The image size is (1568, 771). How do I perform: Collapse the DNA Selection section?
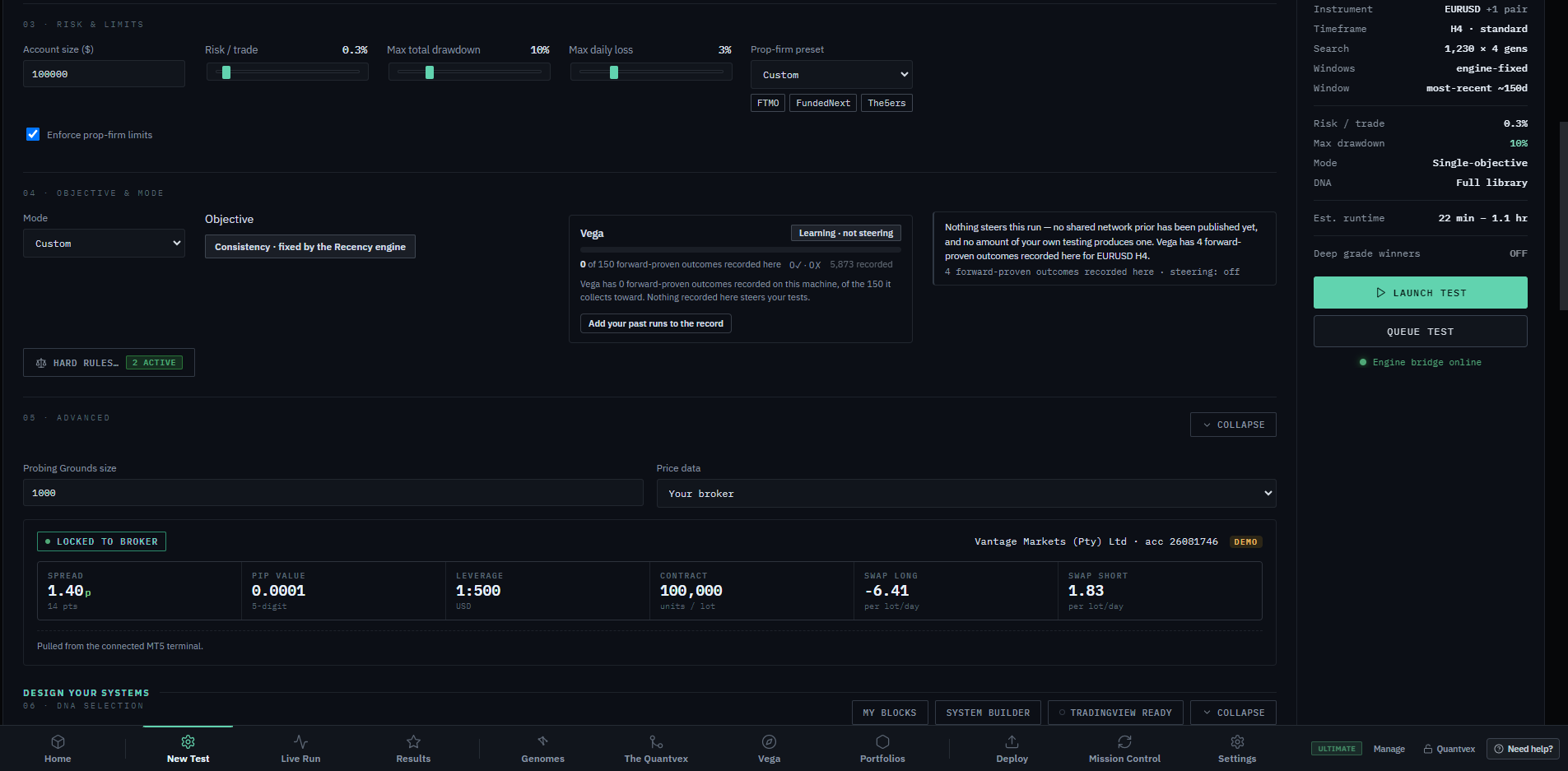(x=1233, y=713)
